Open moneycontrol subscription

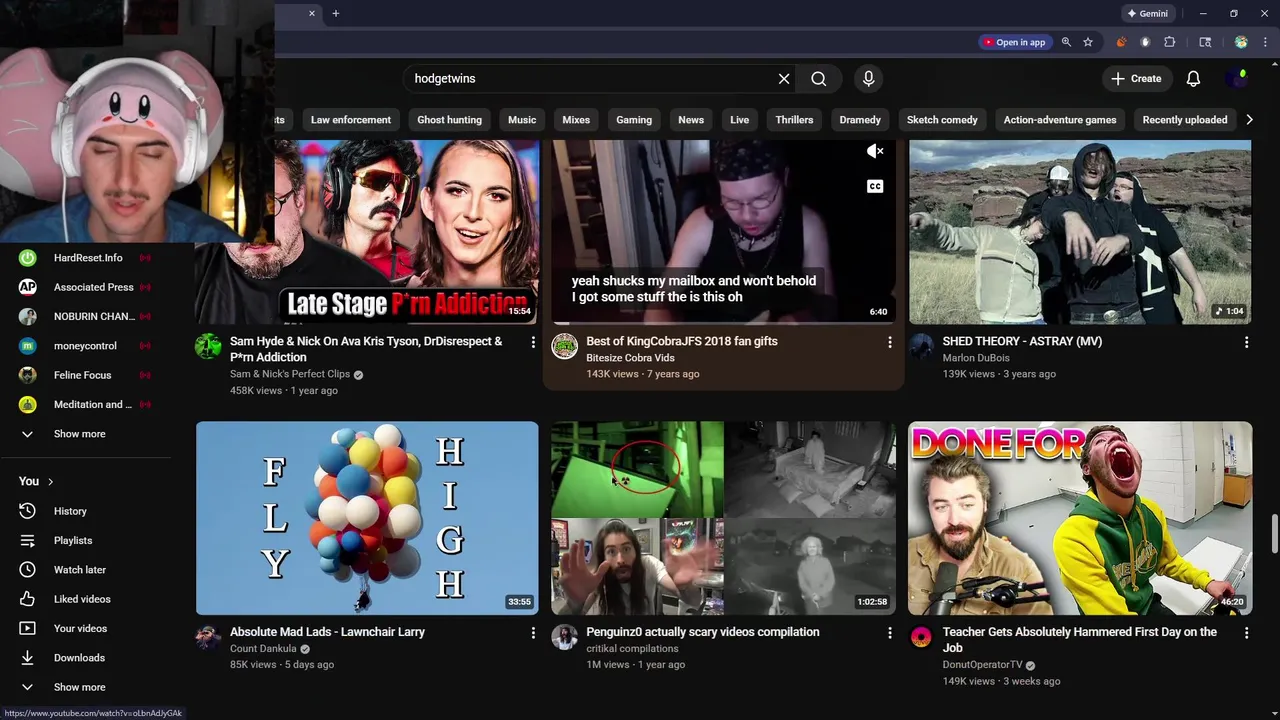(85, 346)
